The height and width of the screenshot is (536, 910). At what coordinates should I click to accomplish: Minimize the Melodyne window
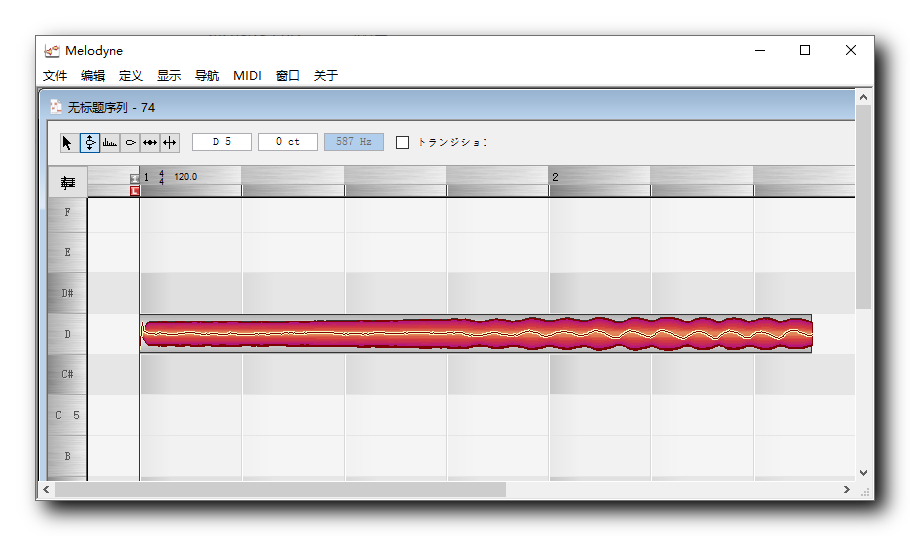760,50
